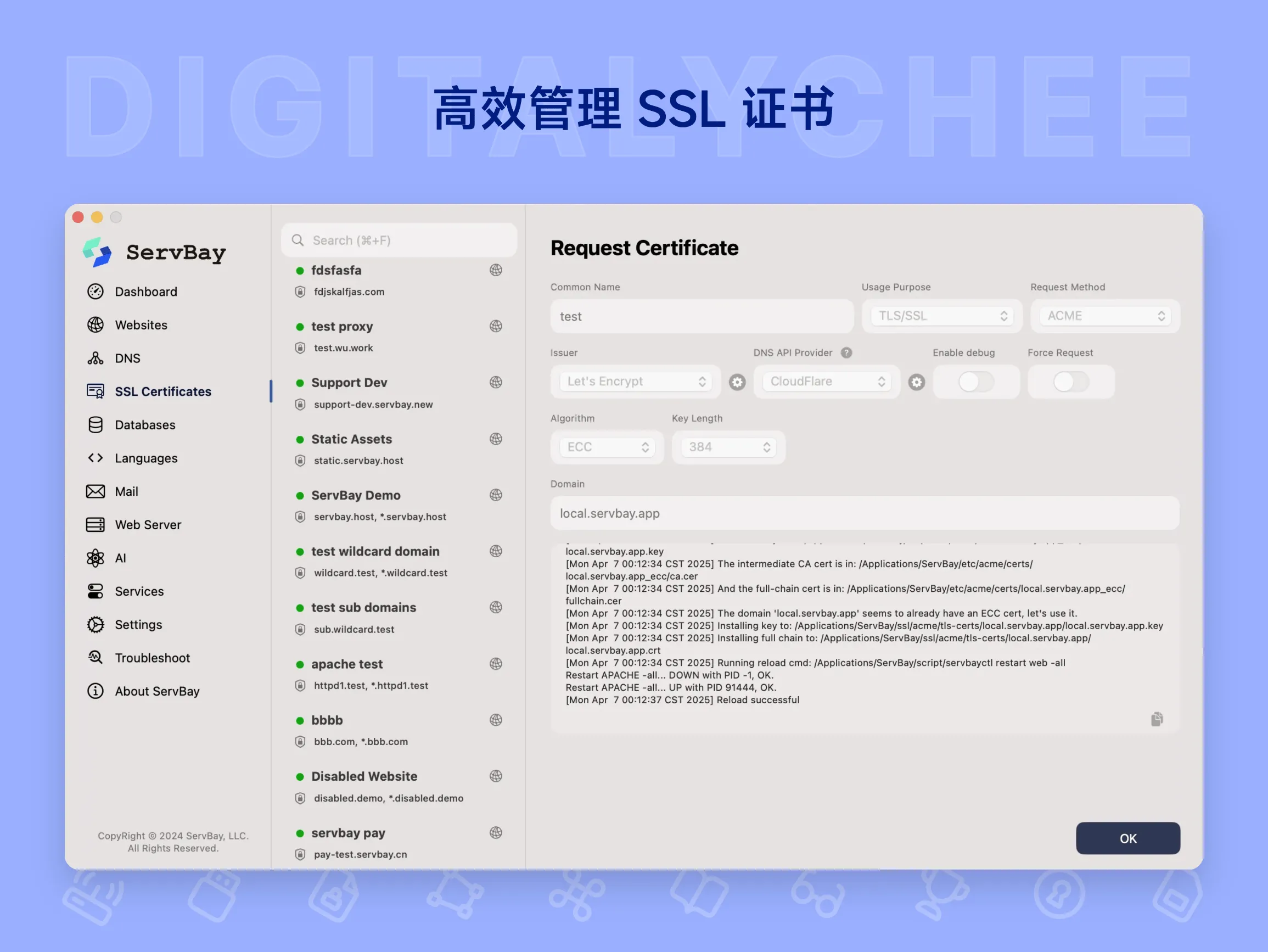Image resolution: width=1268 pixels, height=952 pixels.
Task: Click the Troubleshoot magnifier icon
Action: tap(95, 657)
